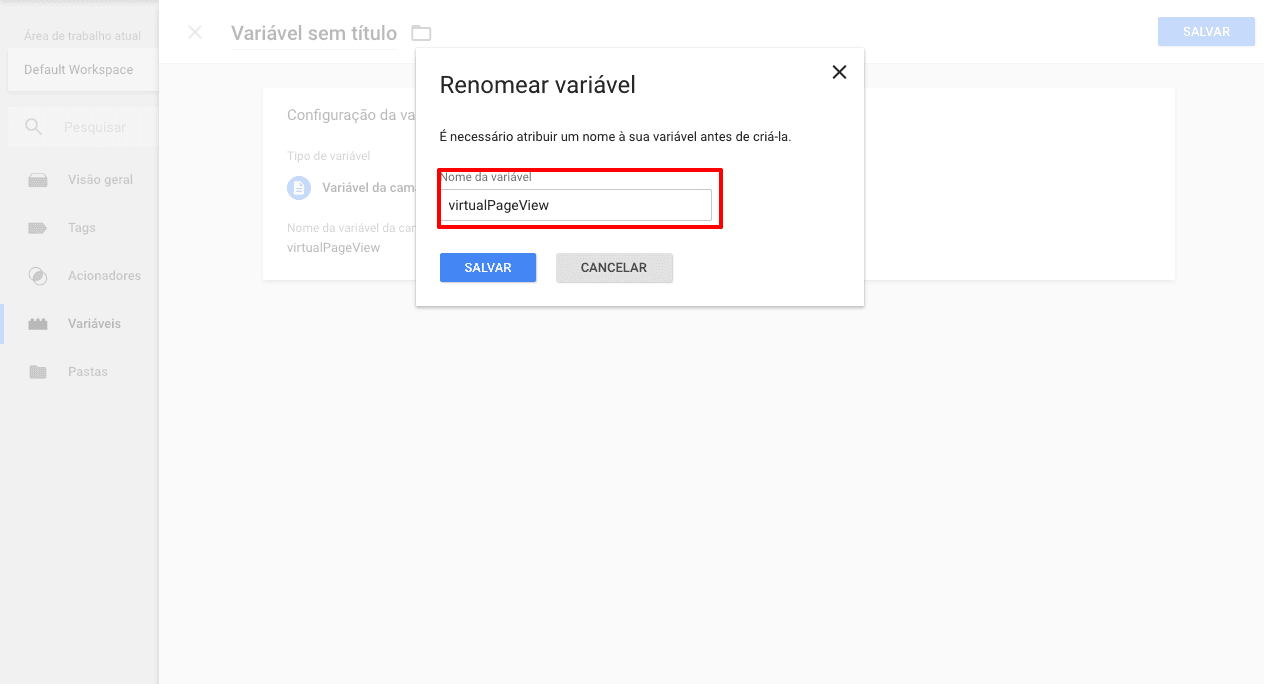Close the Renomear variável dialog

[x=839, y=71]
